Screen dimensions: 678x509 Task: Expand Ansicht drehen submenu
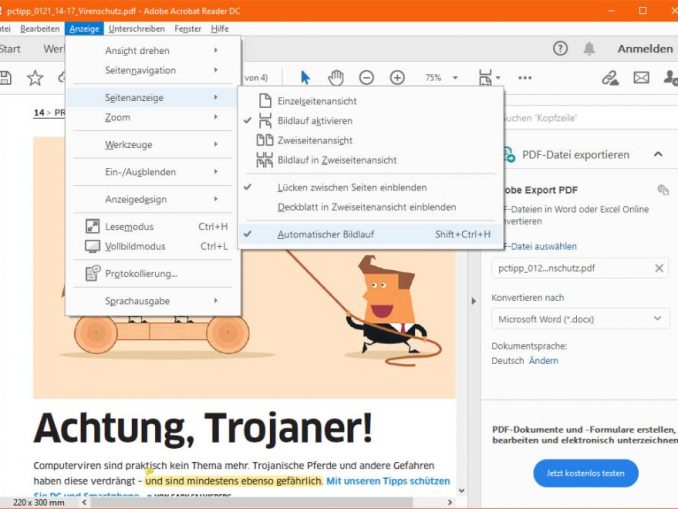point(153,51)
